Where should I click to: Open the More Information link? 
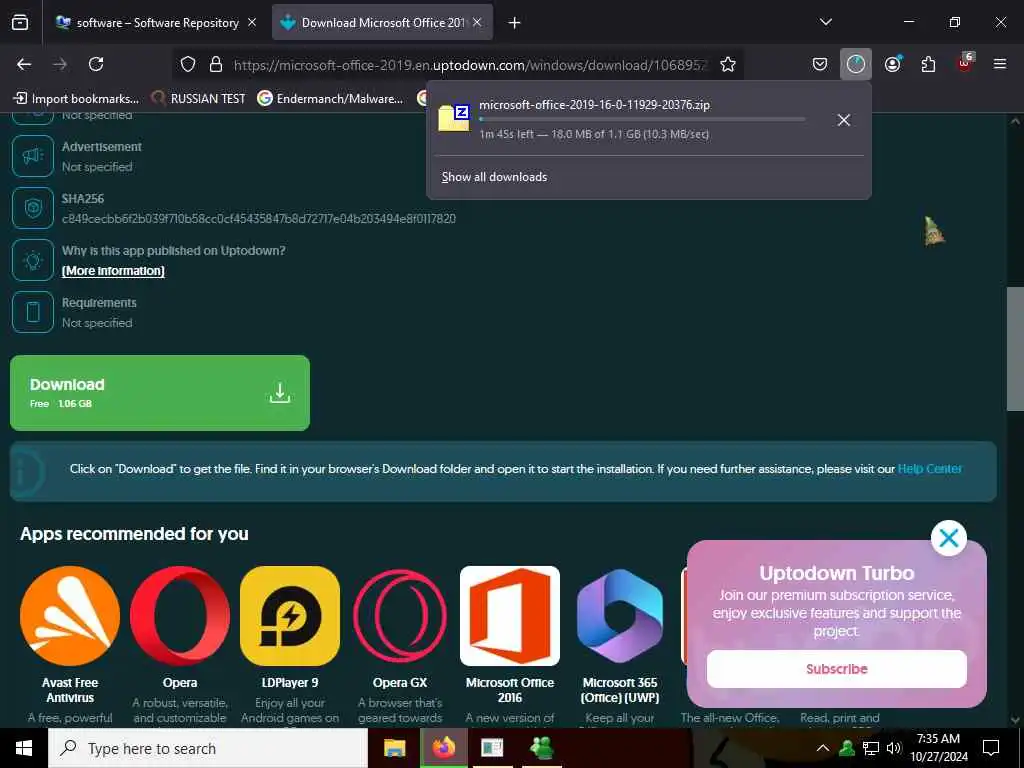pyautogui.click(x=113, y=271)
